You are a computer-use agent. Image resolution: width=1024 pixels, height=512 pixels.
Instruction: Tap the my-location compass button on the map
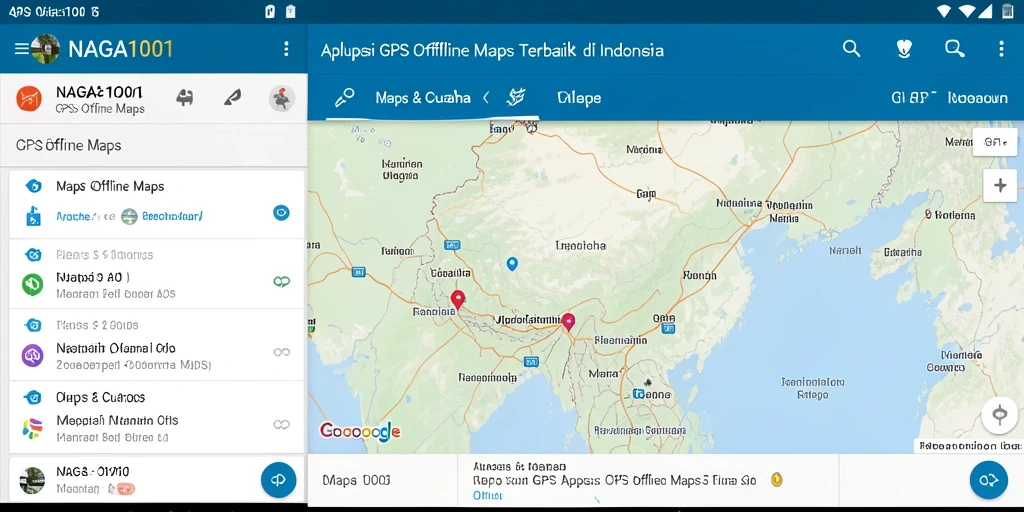[x=1000, y=415]
